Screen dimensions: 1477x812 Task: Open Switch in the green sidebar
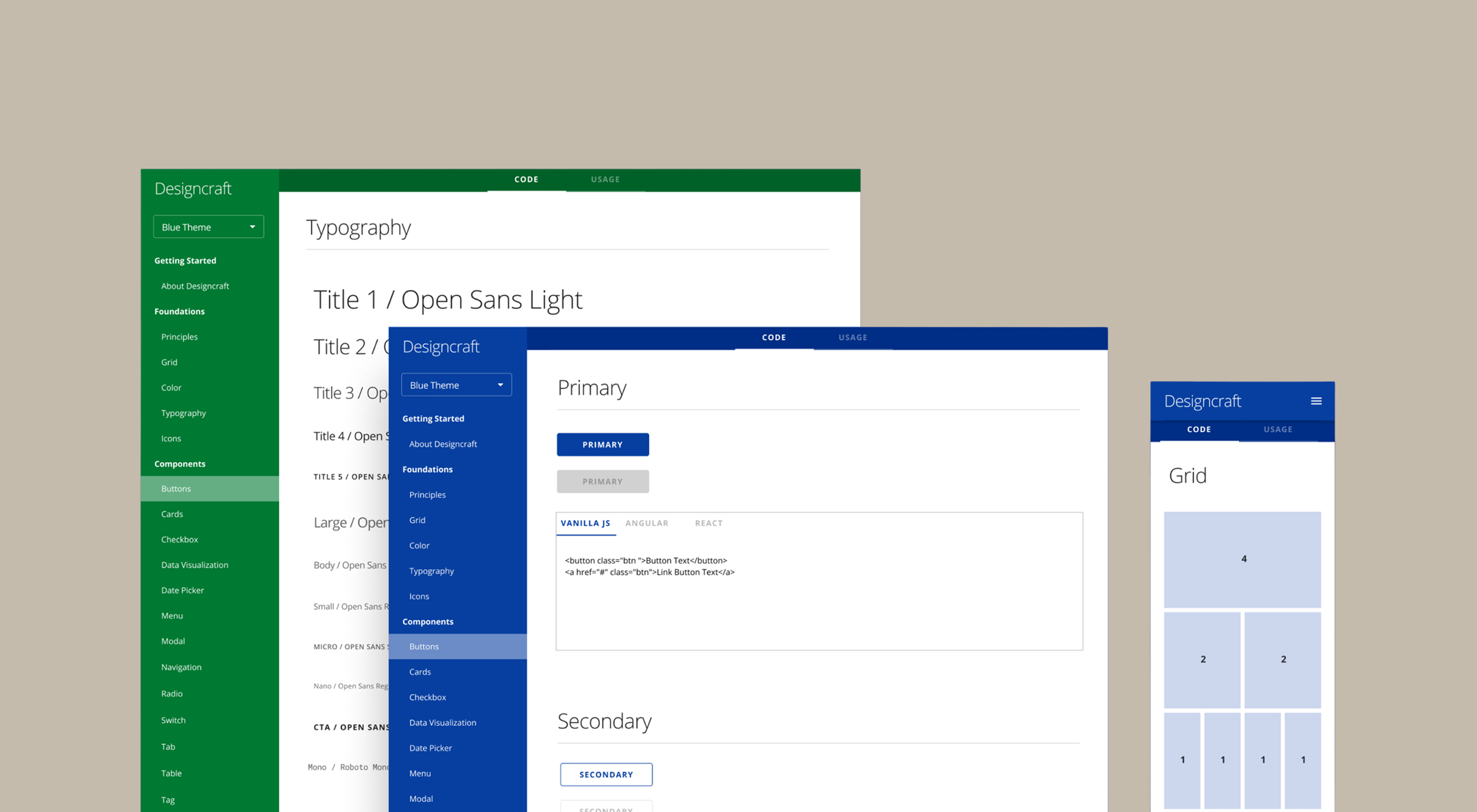pyautogui.click(x=173, y=720)
